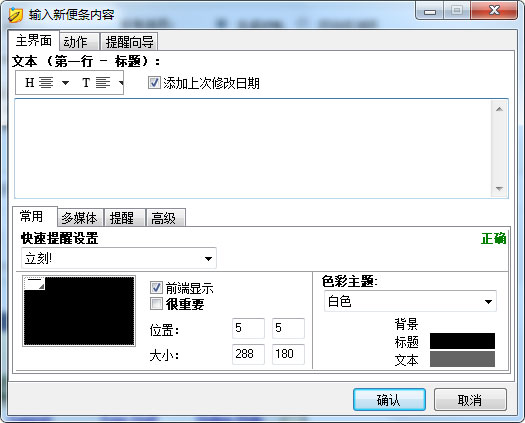Toggle the 前端显示 checkbox

point(156,288)
